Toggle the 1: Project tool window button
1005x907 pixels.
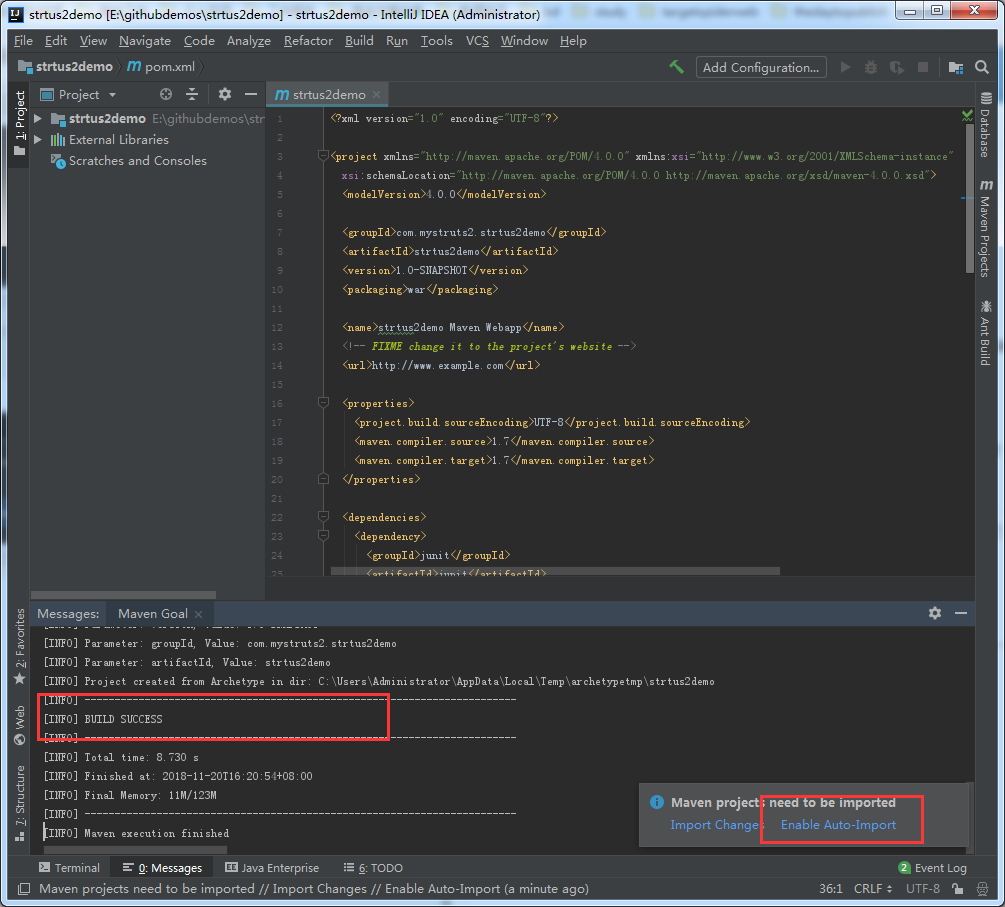(x=20, y=122)
